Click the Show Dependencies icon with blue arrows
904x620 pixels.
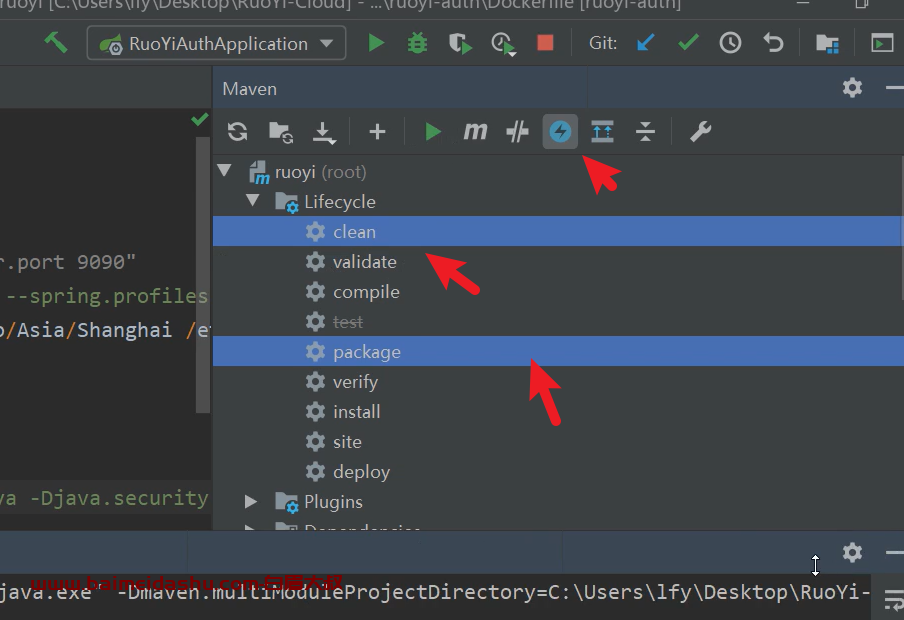coord(602,131)
